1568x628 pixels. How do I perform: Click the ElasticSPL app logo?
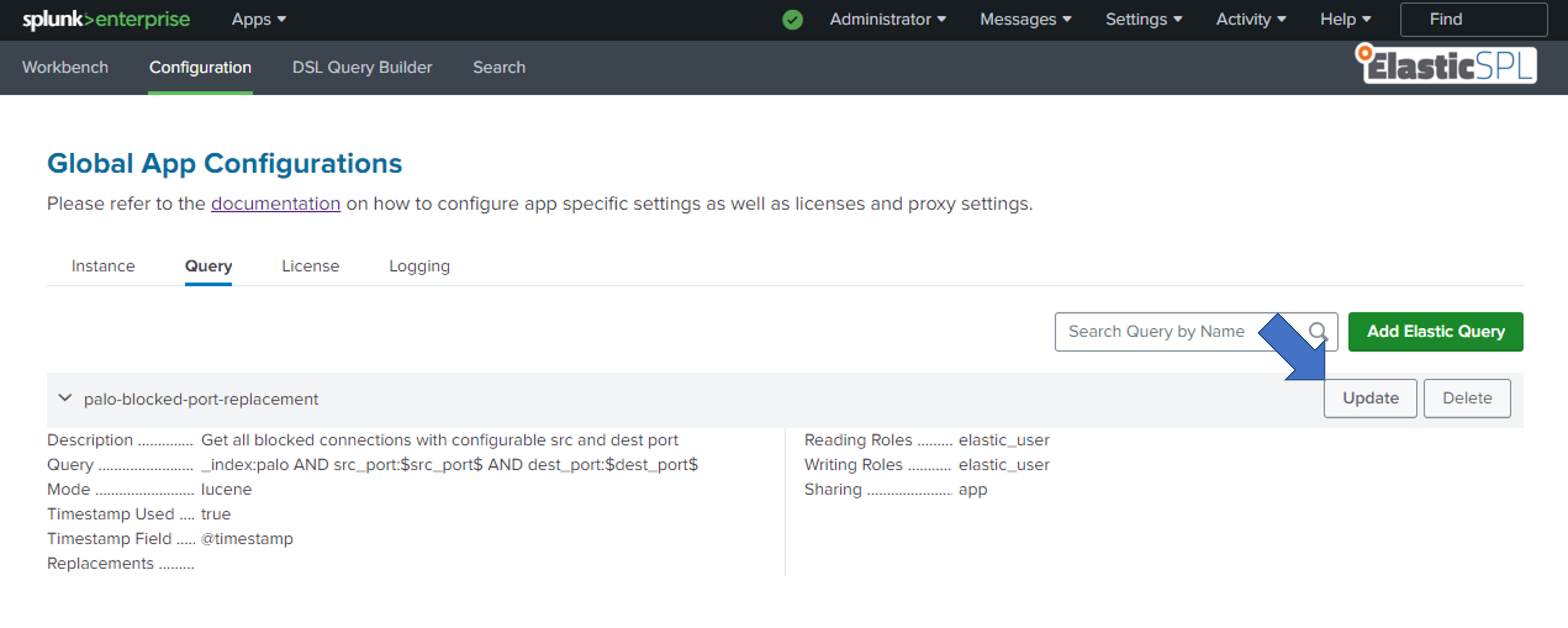click(1447, 65)
